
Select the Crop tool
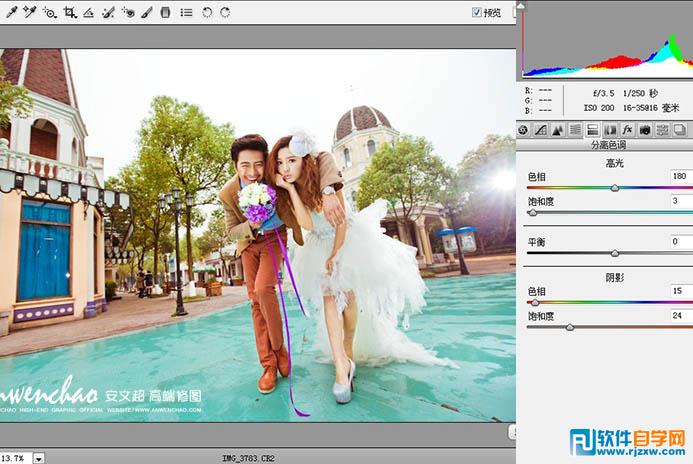(69, 13)
